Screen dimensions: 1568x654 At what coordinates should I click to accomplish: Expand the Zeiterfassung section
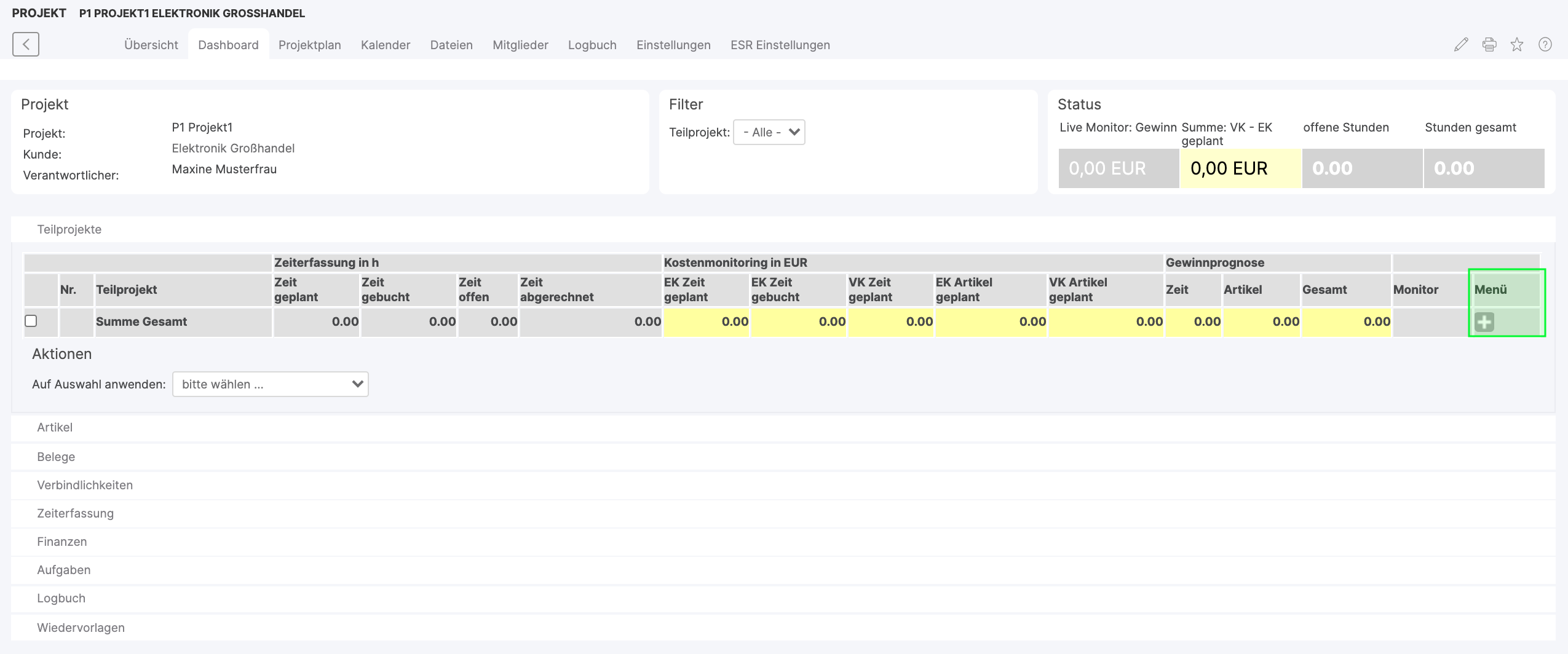pos(75,513)
